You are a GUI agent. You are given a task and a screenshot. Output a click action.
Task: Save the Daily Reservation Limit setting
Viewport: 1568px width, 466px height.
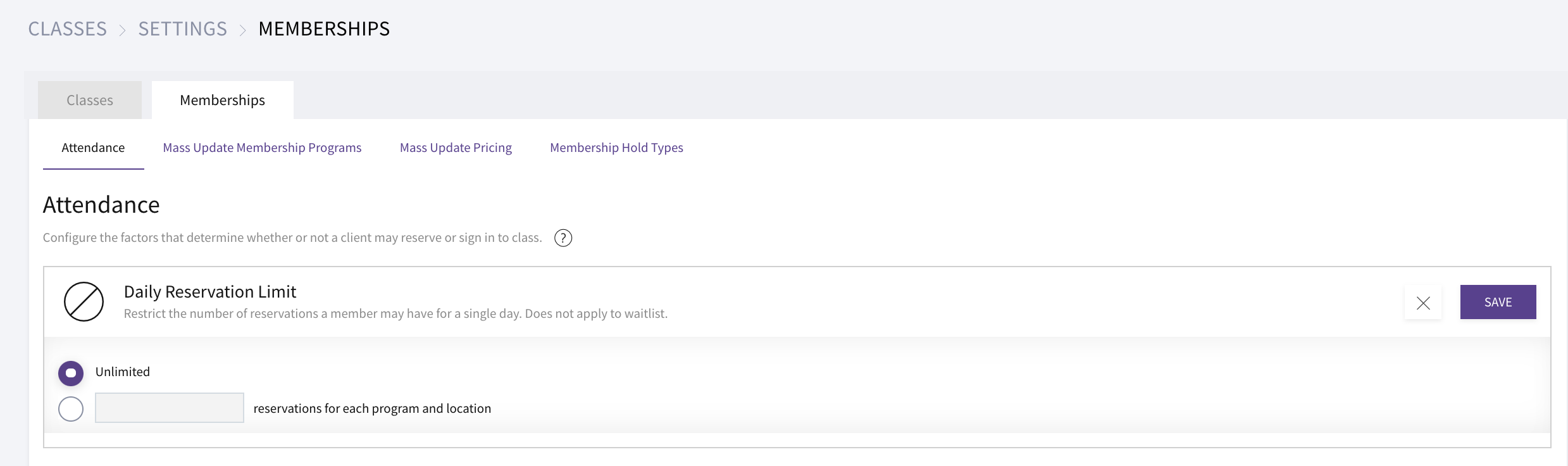point(1498,302)
